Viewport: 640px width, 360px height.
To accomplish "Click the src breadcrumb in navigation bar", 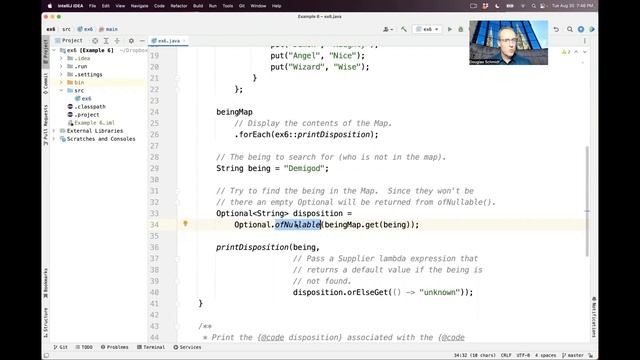I will tap(66, 29).
